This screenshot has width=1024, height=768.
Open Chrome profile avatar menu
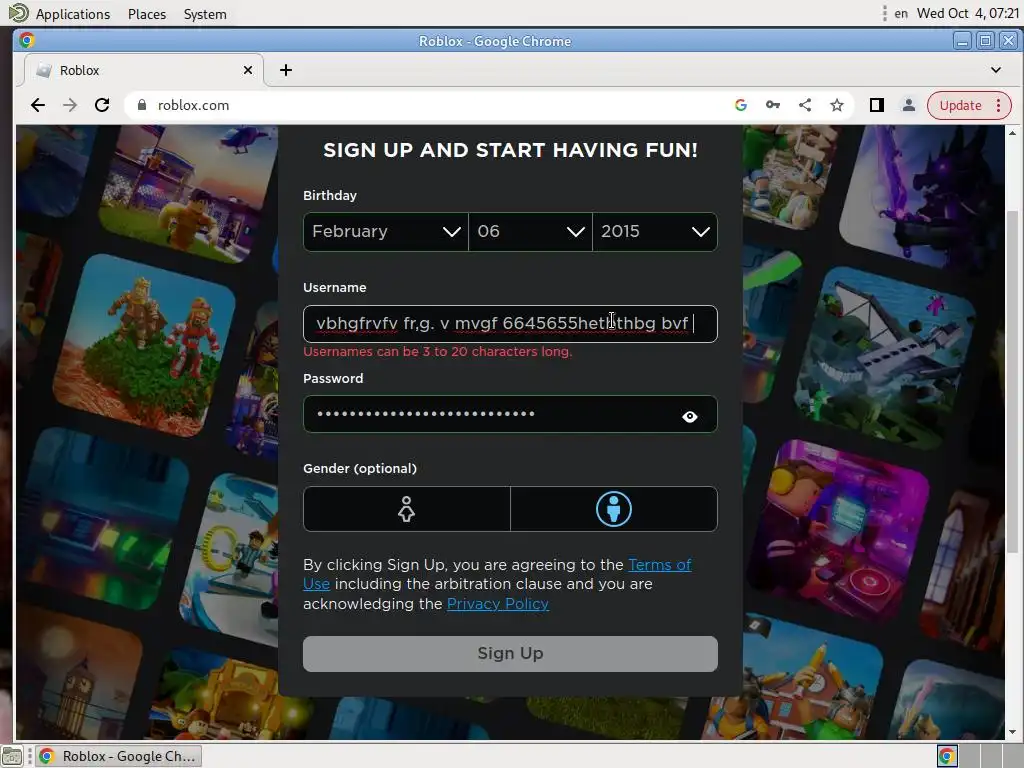pos(908,105)
